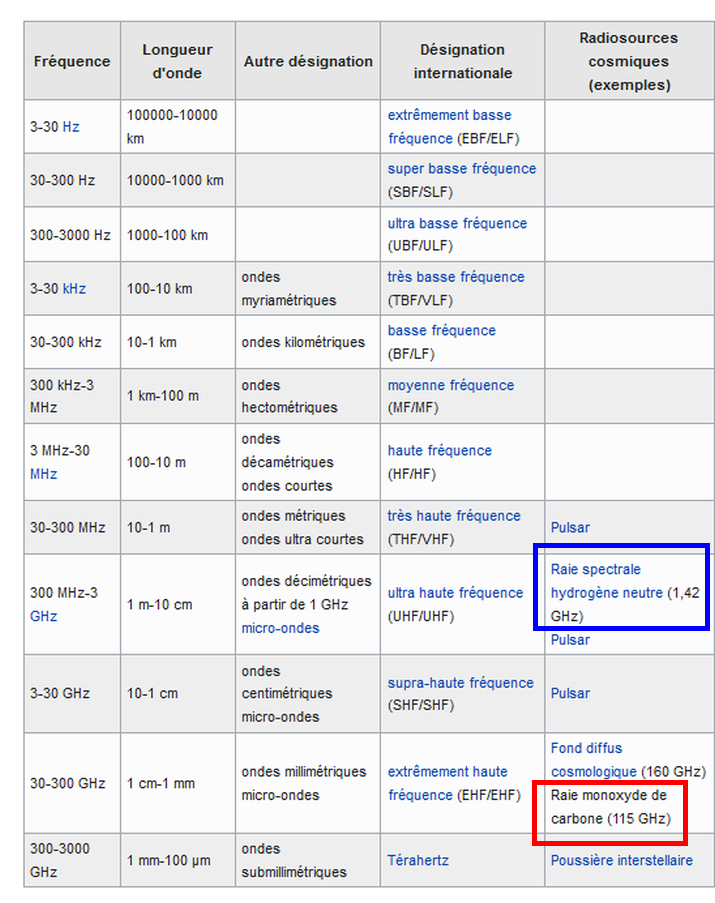Select the '100-10 m' wavelength cell
The width and height of the screenshot is (715, 903).
point(177,462)
